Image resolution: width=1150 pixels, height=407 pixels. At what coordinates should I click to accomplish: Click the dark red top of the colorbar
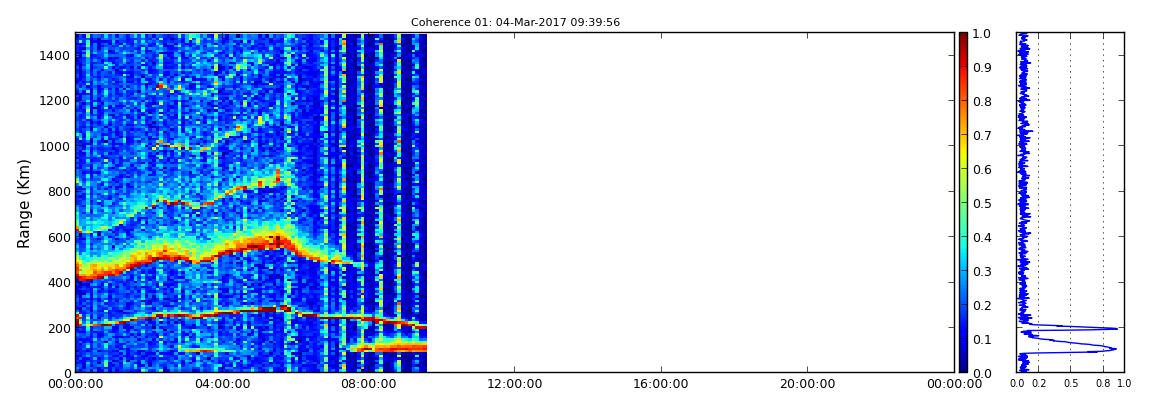(963, 38)
